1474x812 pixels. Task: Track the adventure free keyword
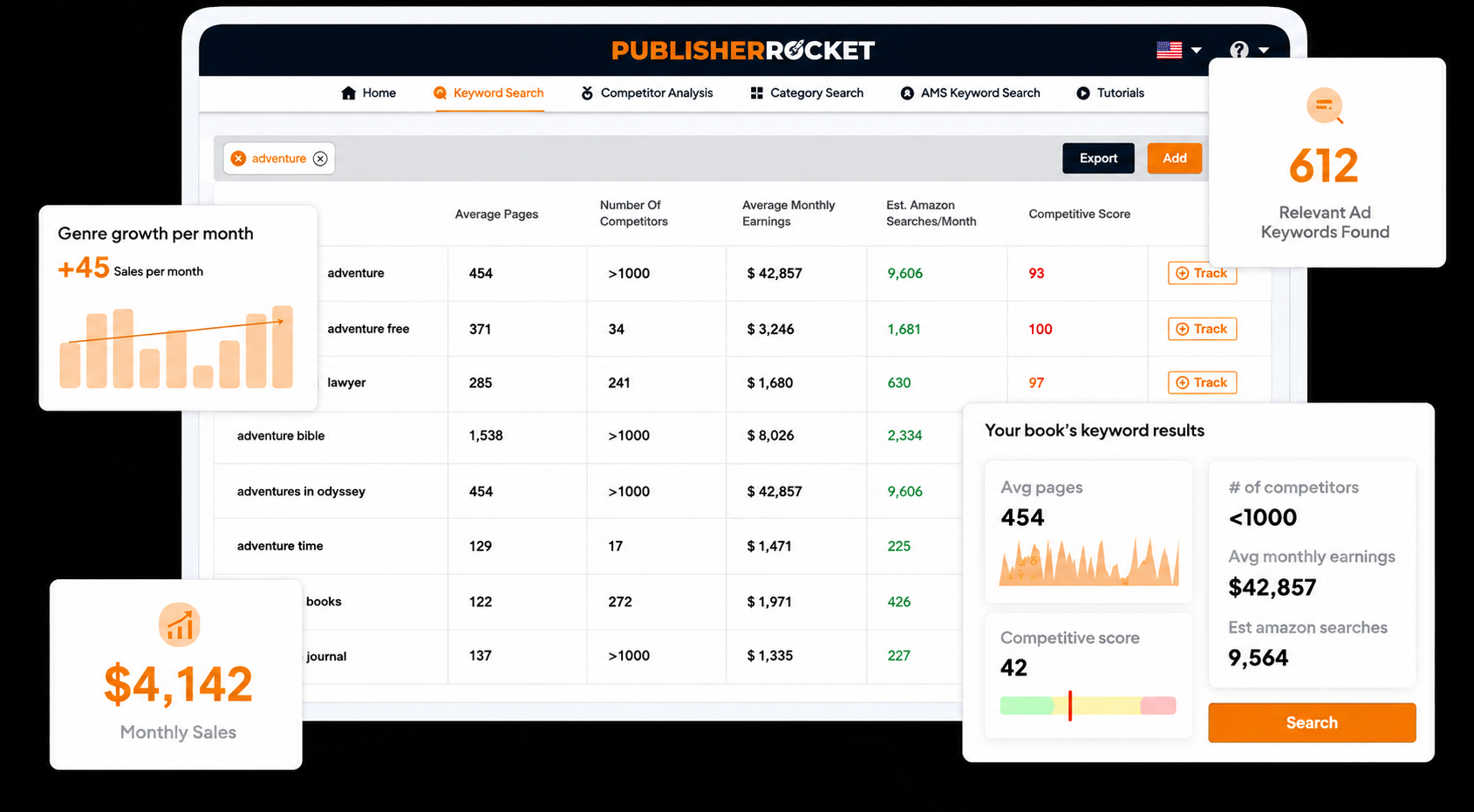tap(1202, 329)
